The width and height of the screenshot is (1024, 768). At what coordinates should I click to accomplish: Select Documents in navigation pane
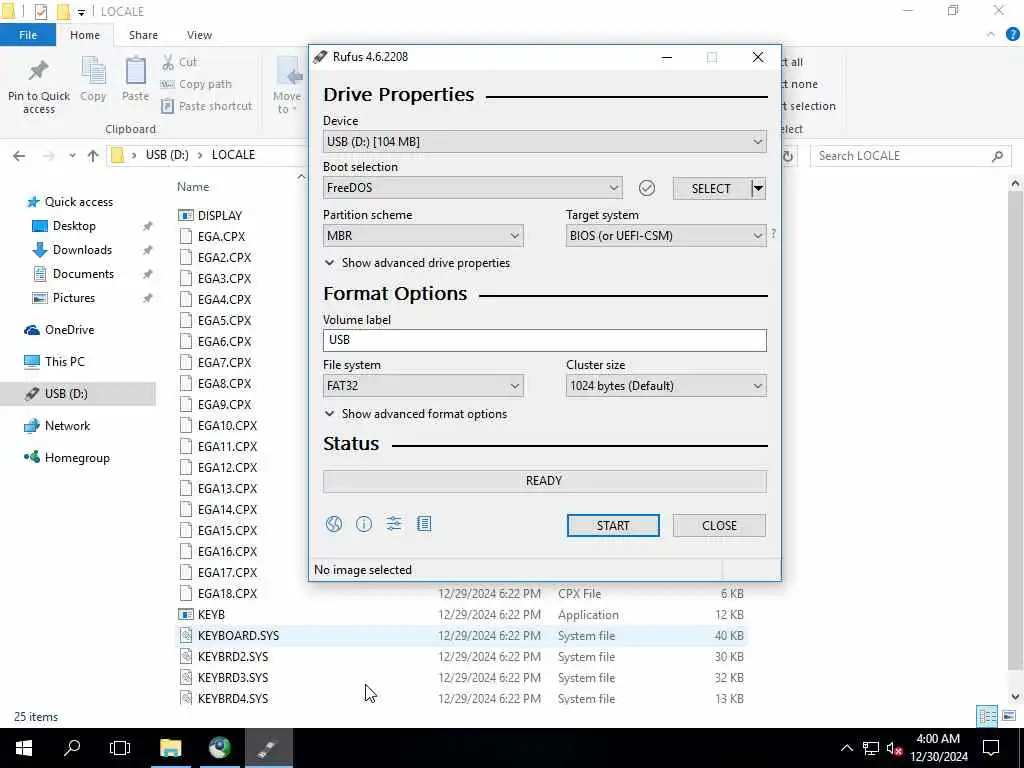click(83, 274)
